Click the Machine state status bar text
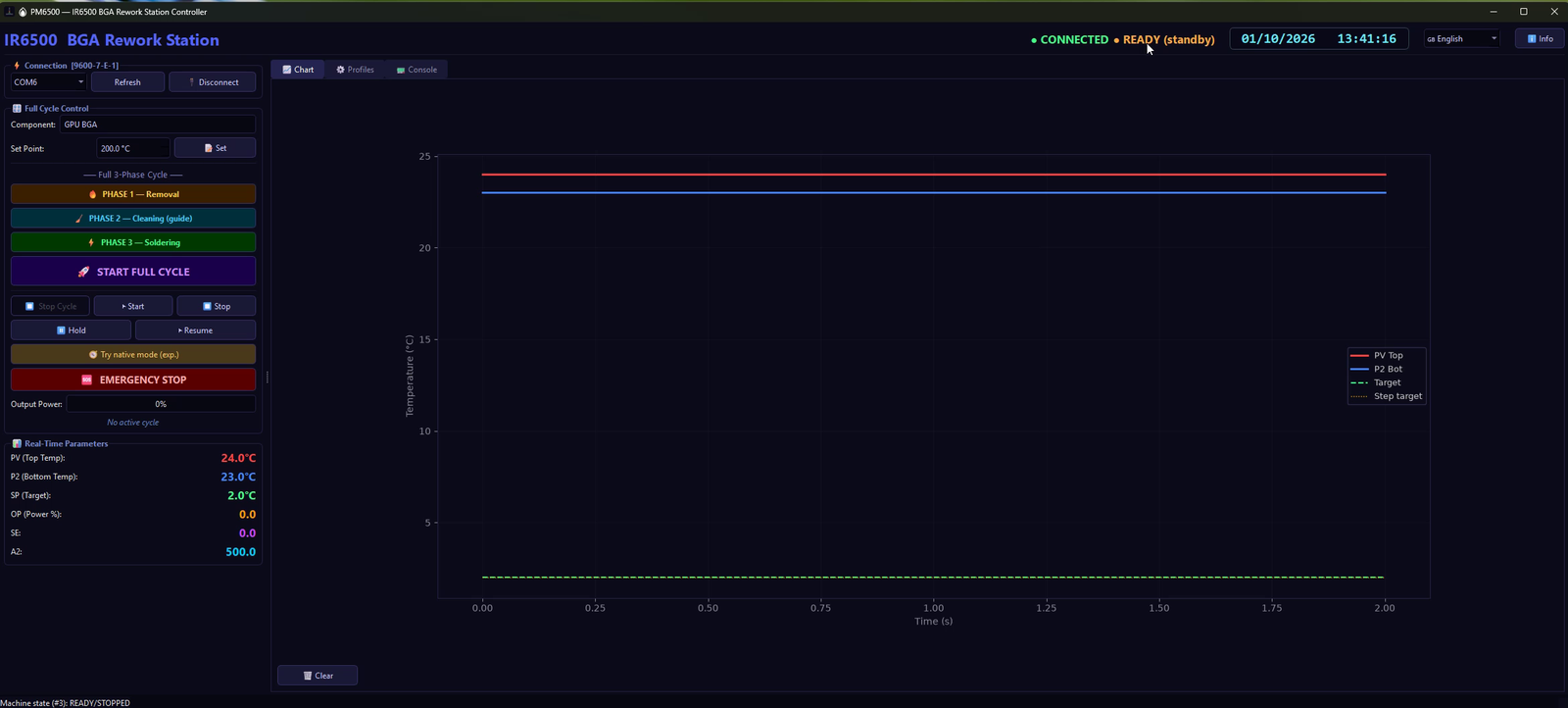 [x=65, y=702]
